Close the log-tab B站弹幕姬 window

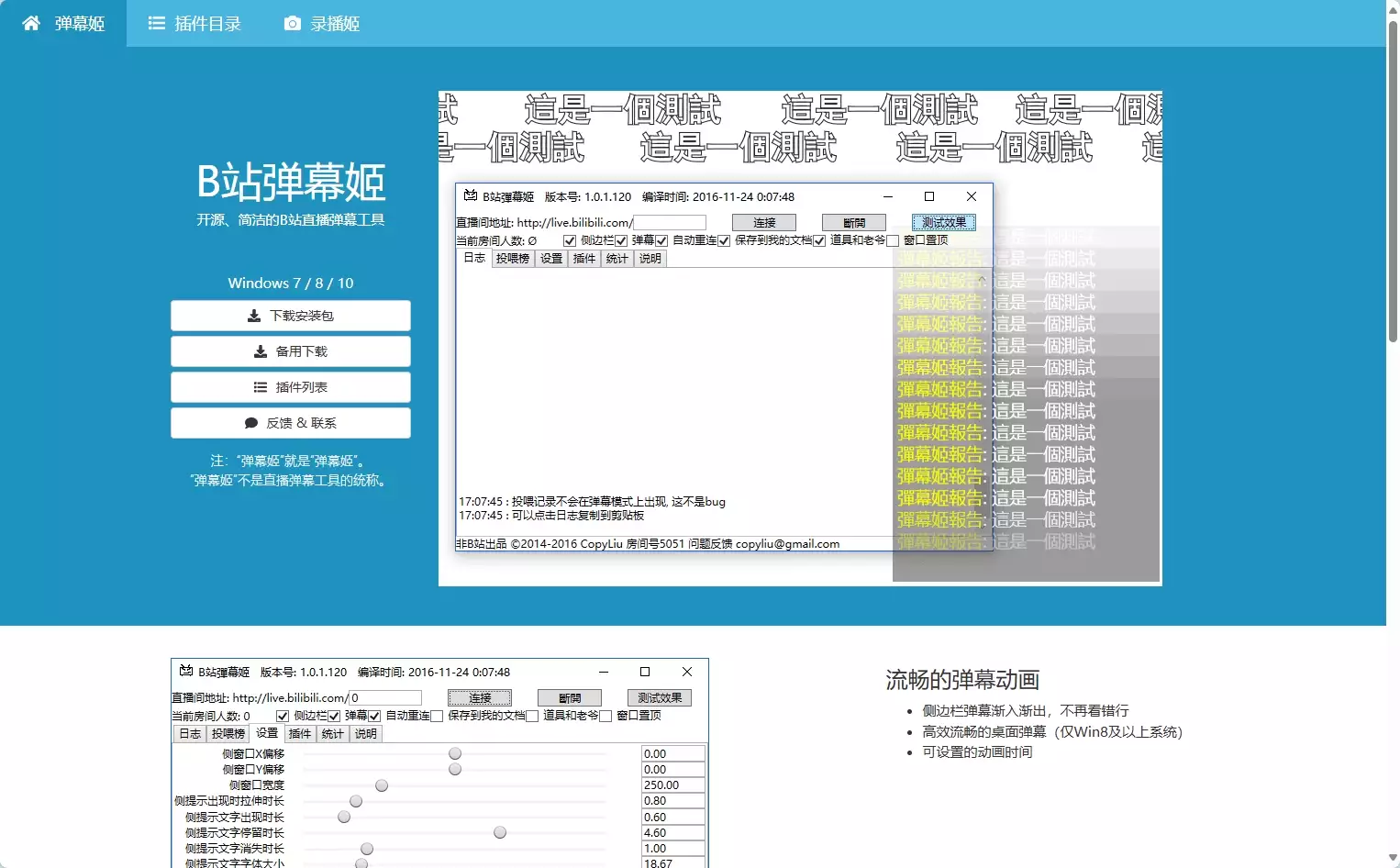(x=972, y=196)
